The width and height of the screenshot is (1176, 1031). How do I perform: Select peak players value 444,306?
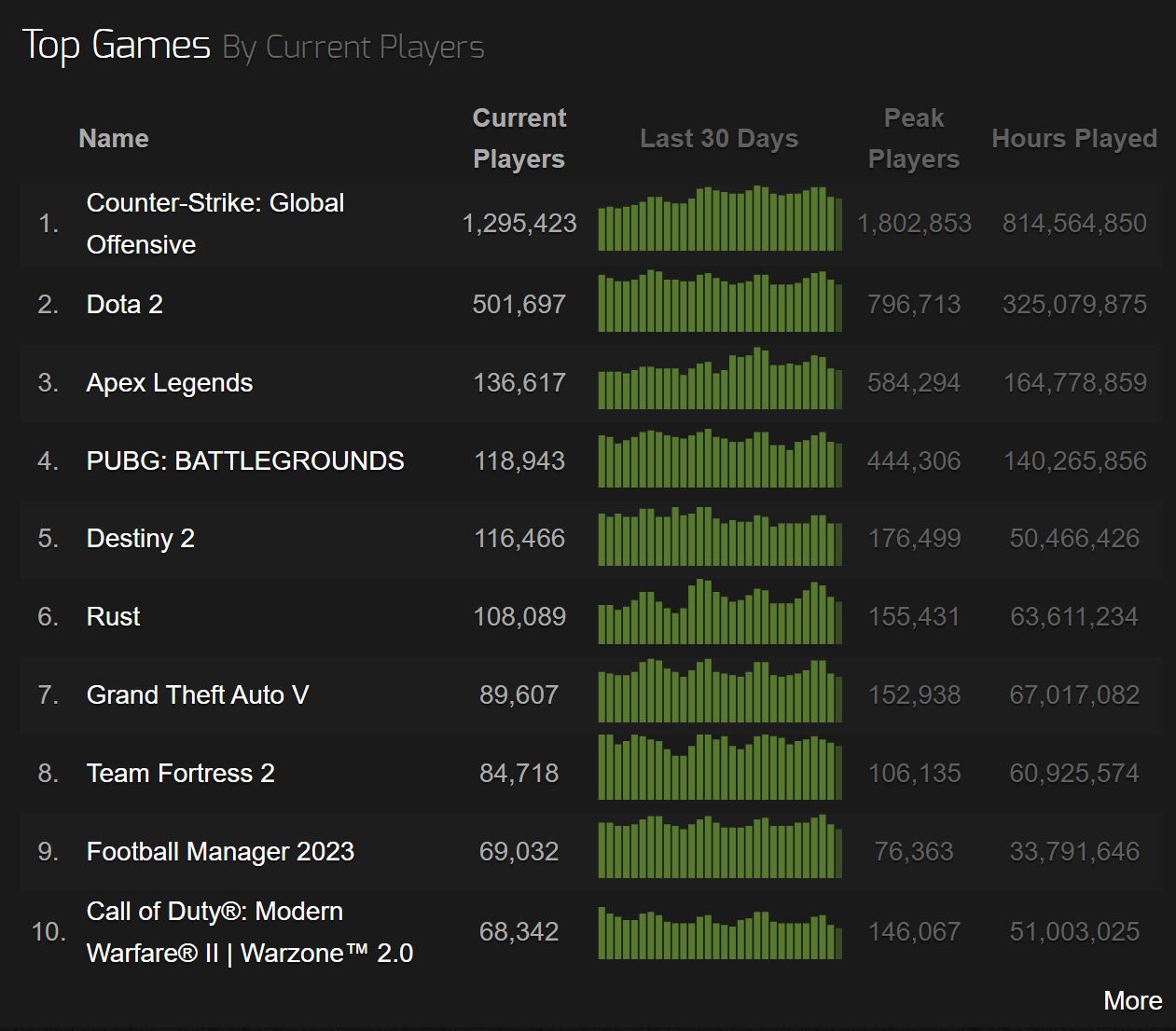(914, 461)
